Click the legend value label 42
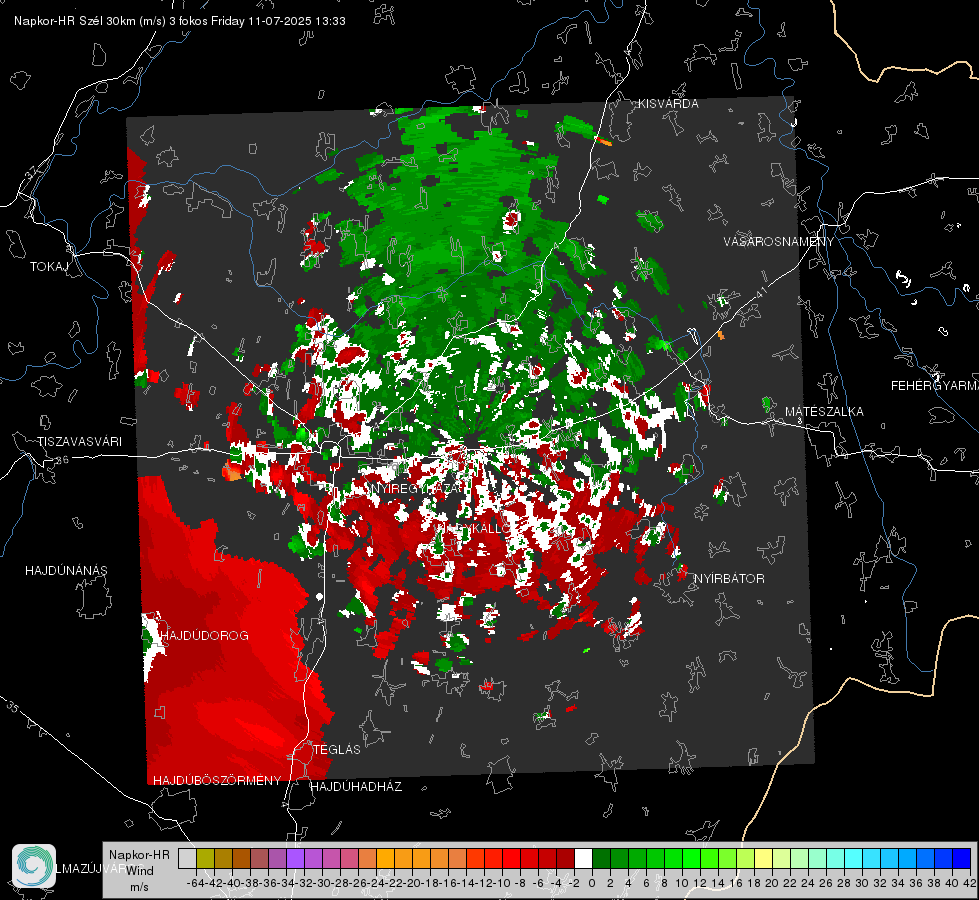This screenshot has width=979, height=900. [x=969, y=883]
